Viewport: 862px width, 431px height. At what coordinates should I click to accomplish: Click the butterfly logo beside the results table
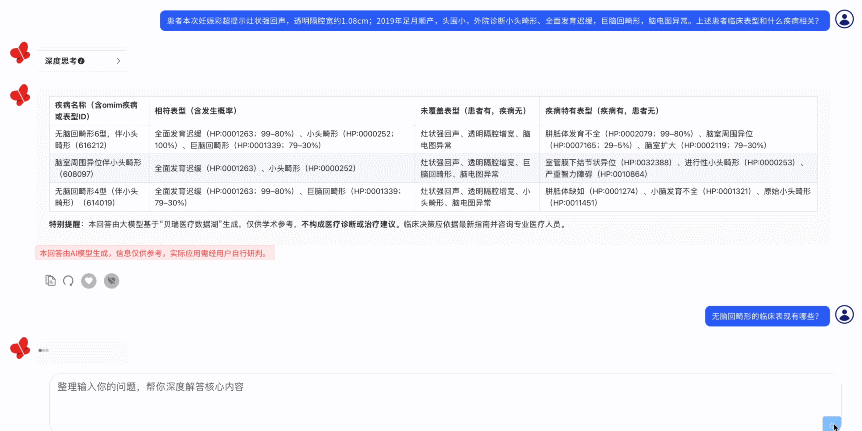click(x=20, y=95)
